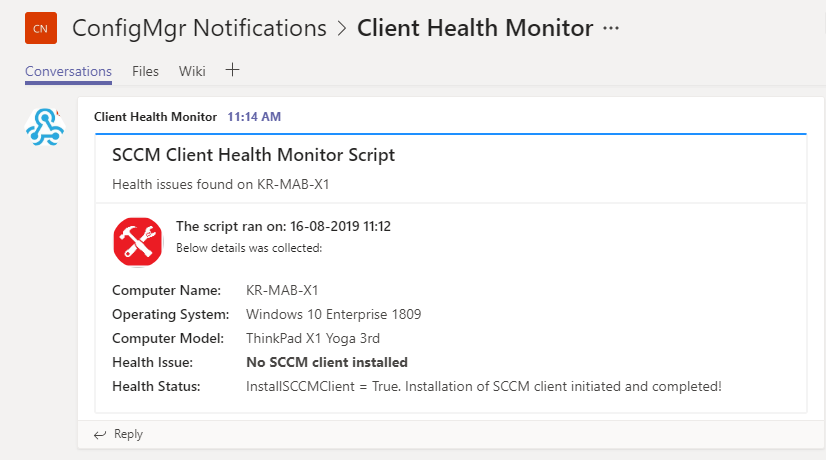Click the Computer Name label

pyautogui.click(x=166, y=290)
